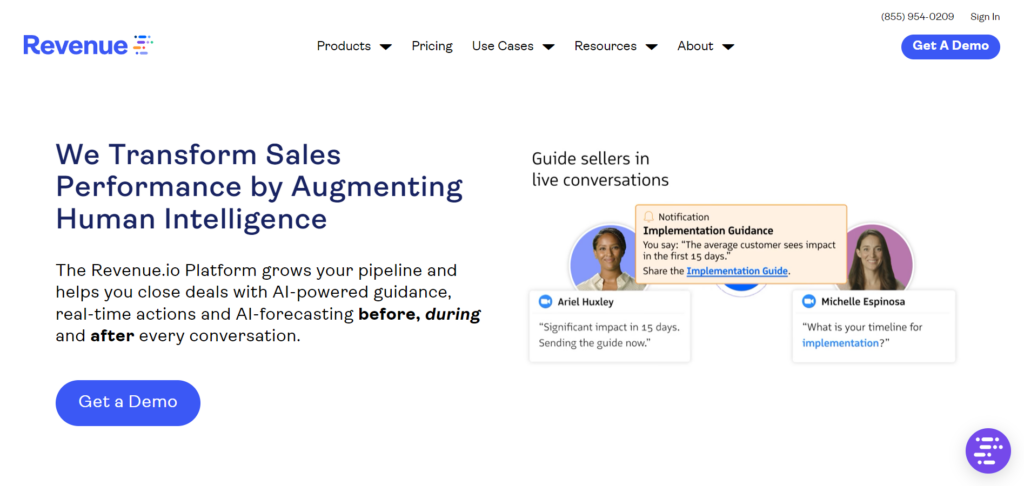Open the Resources menu
This screenshot has height=486, width=1024.
click(x=605, y=46)
